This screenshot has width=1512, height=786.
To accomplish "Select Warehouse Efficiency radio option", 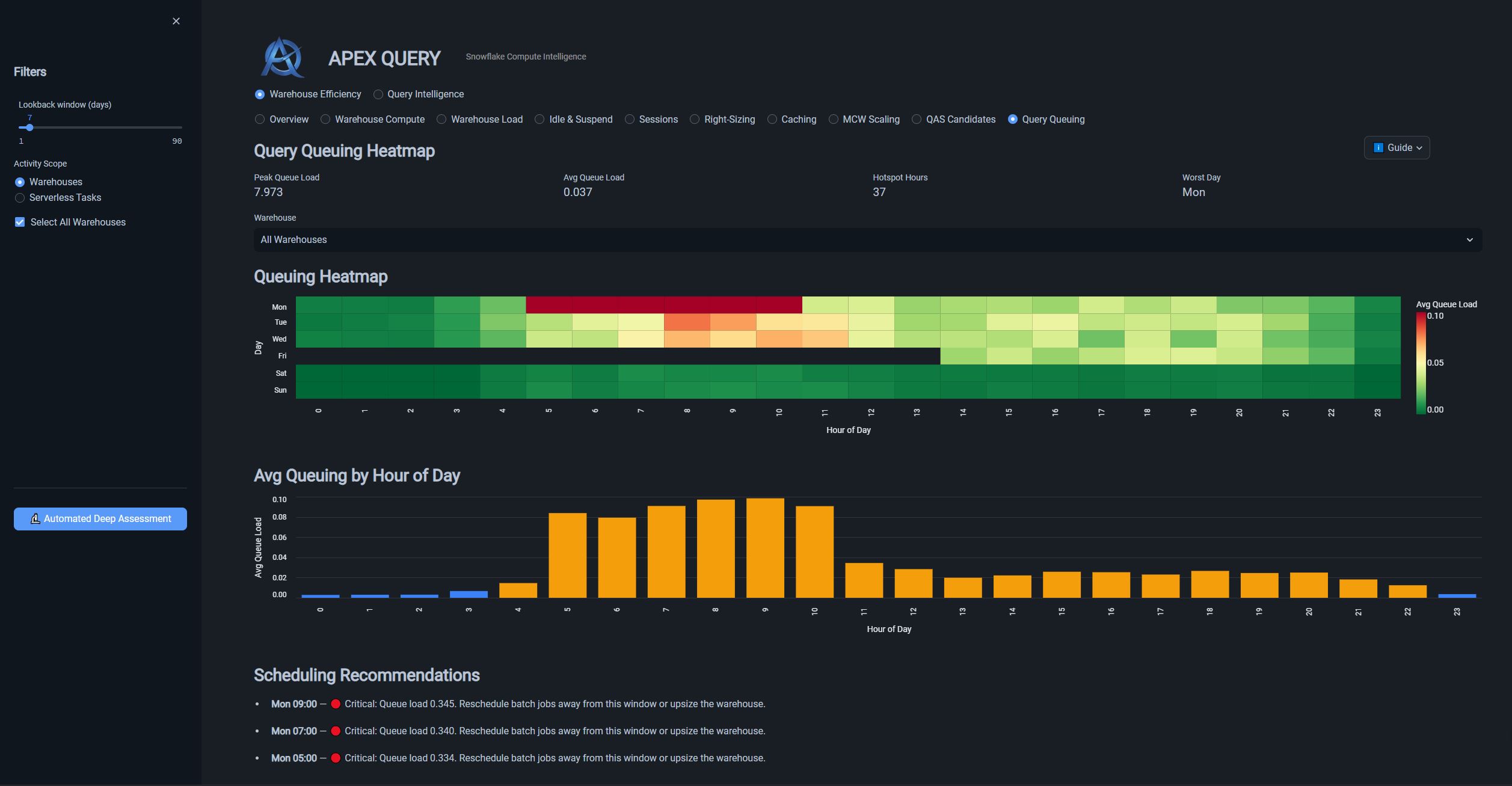I will [x=308, y=94].
